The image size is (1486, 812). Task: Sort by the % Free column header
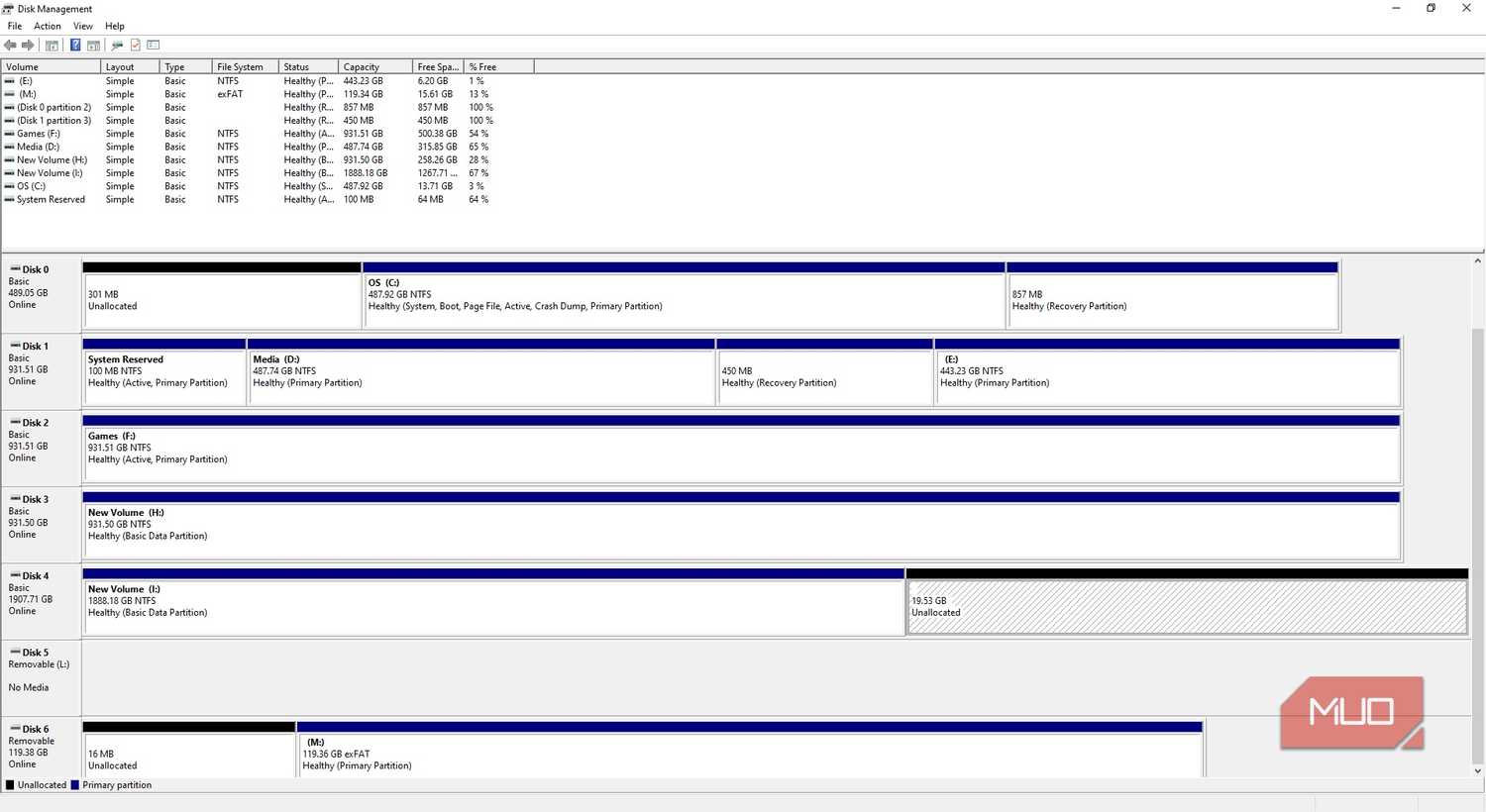tap(499, 66)
